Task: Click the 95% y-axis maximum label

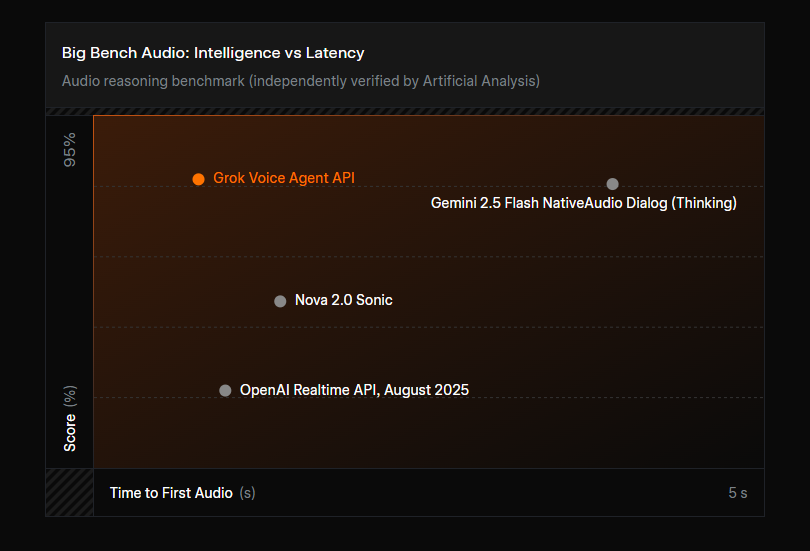Action: click(x=70, y=149)
